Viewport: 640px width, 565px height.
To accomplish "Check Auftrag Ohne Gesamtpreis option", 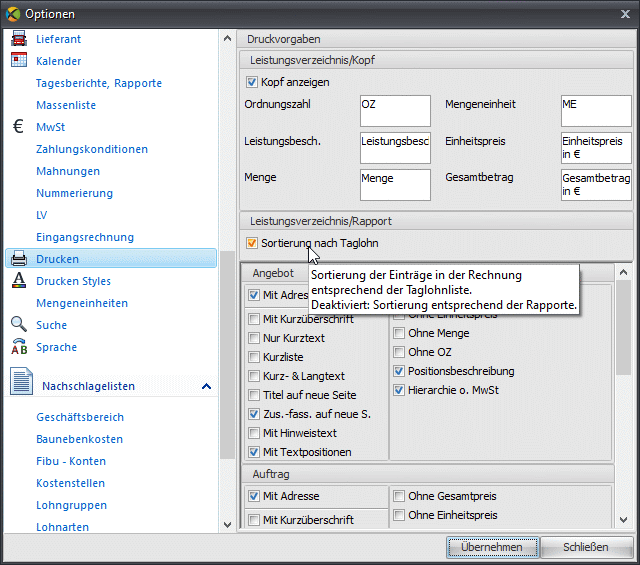I will click(399, 496).
